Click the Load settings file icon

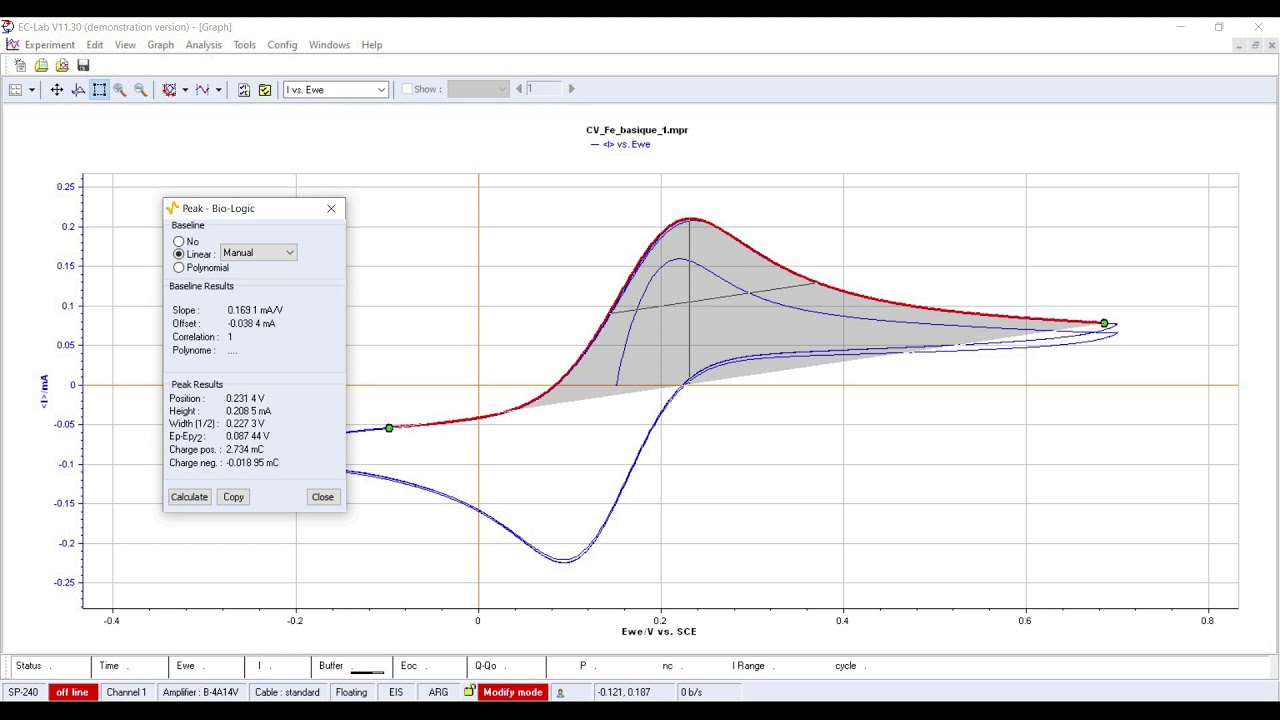41,65
